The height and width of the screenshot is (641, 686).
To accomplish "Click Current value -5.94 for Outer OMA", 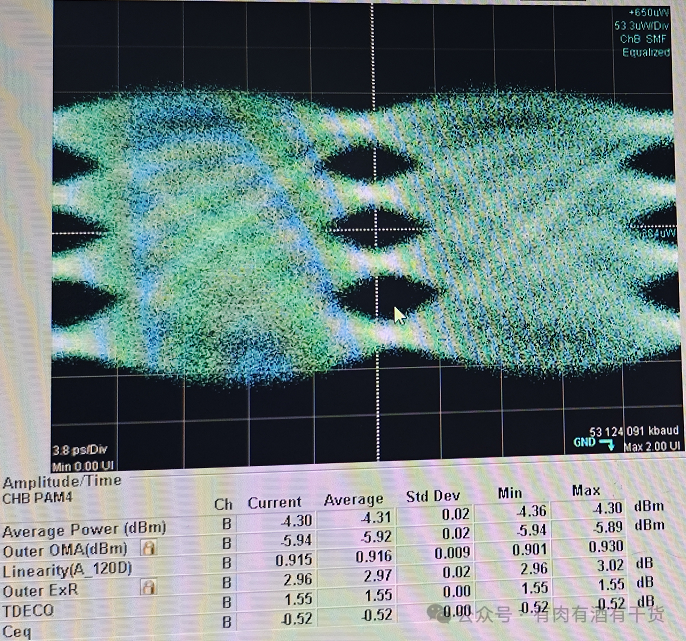I will [296, 540].
